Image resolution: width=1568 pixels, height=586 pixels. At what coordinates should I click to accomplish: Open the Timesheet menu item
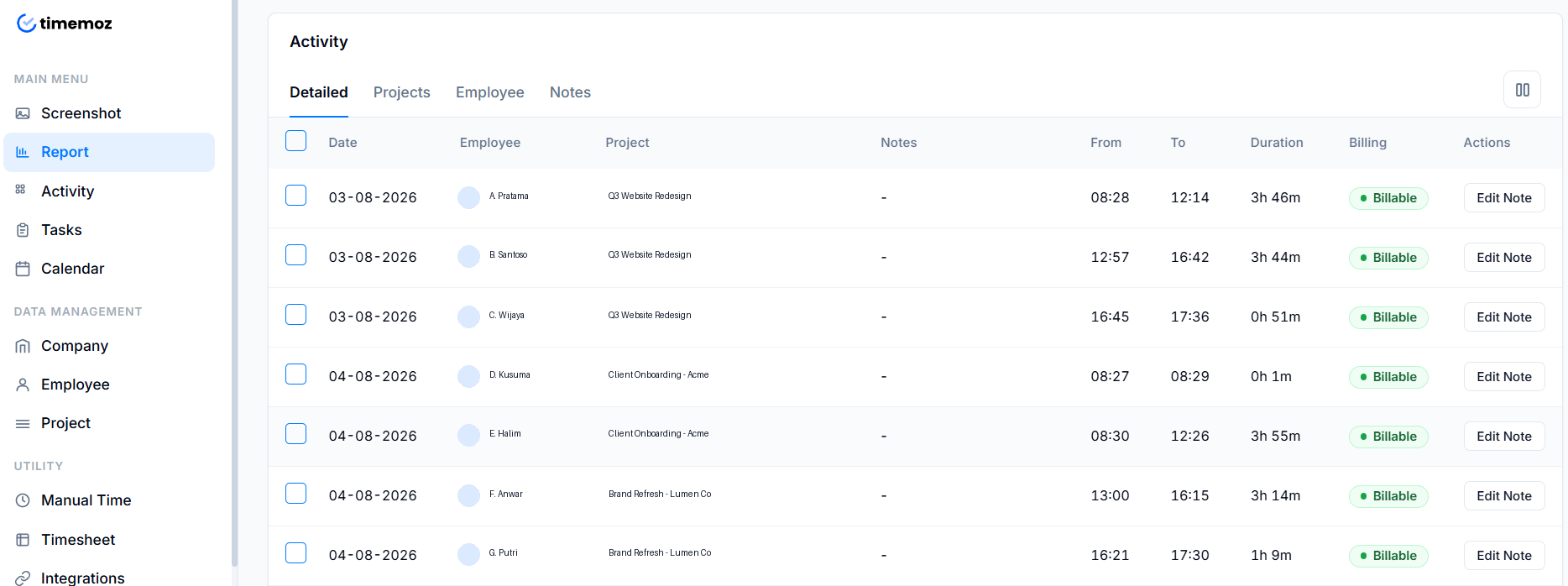pyautogui.click(x=109, y=540)
